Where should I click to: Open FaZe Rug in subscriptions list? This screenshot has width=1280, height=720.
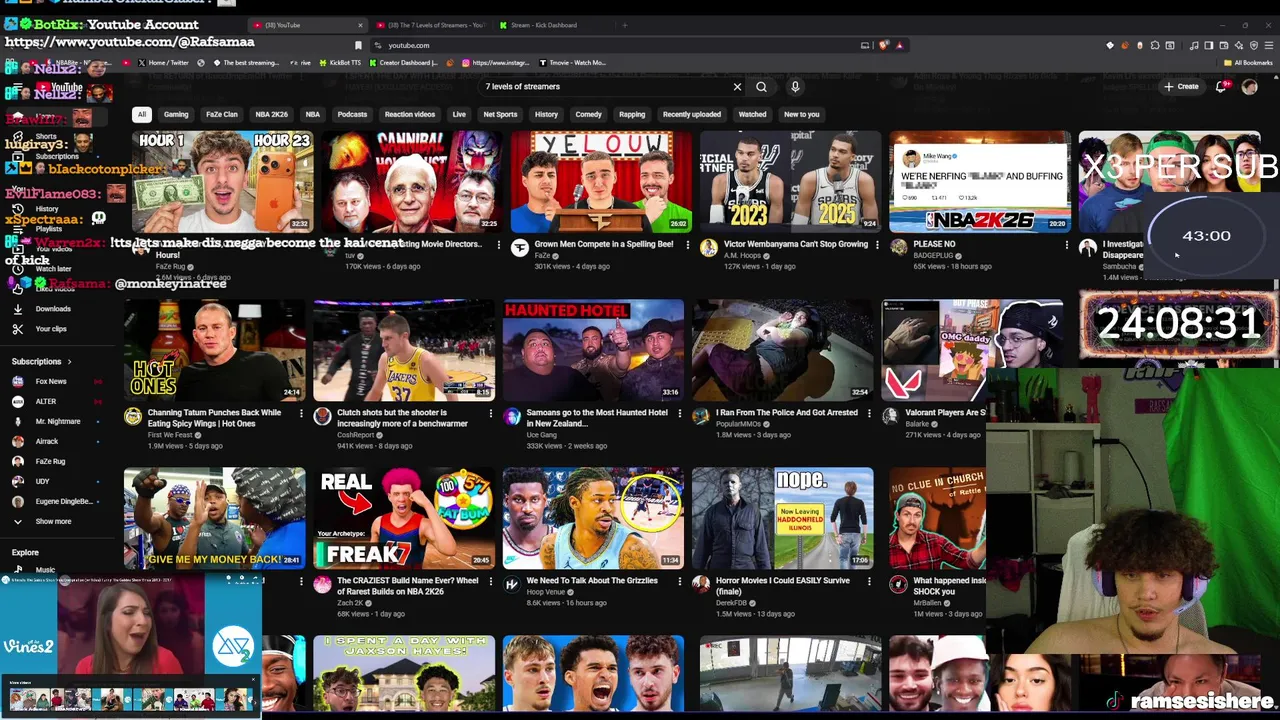click(x=50, y=461)
